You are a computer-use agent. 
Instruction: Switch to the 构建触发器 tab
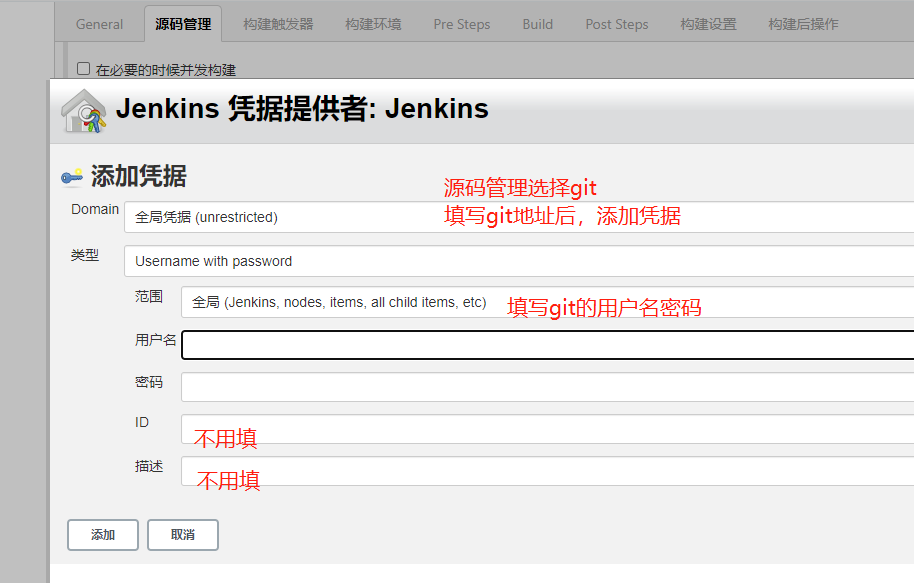[278, 24]
